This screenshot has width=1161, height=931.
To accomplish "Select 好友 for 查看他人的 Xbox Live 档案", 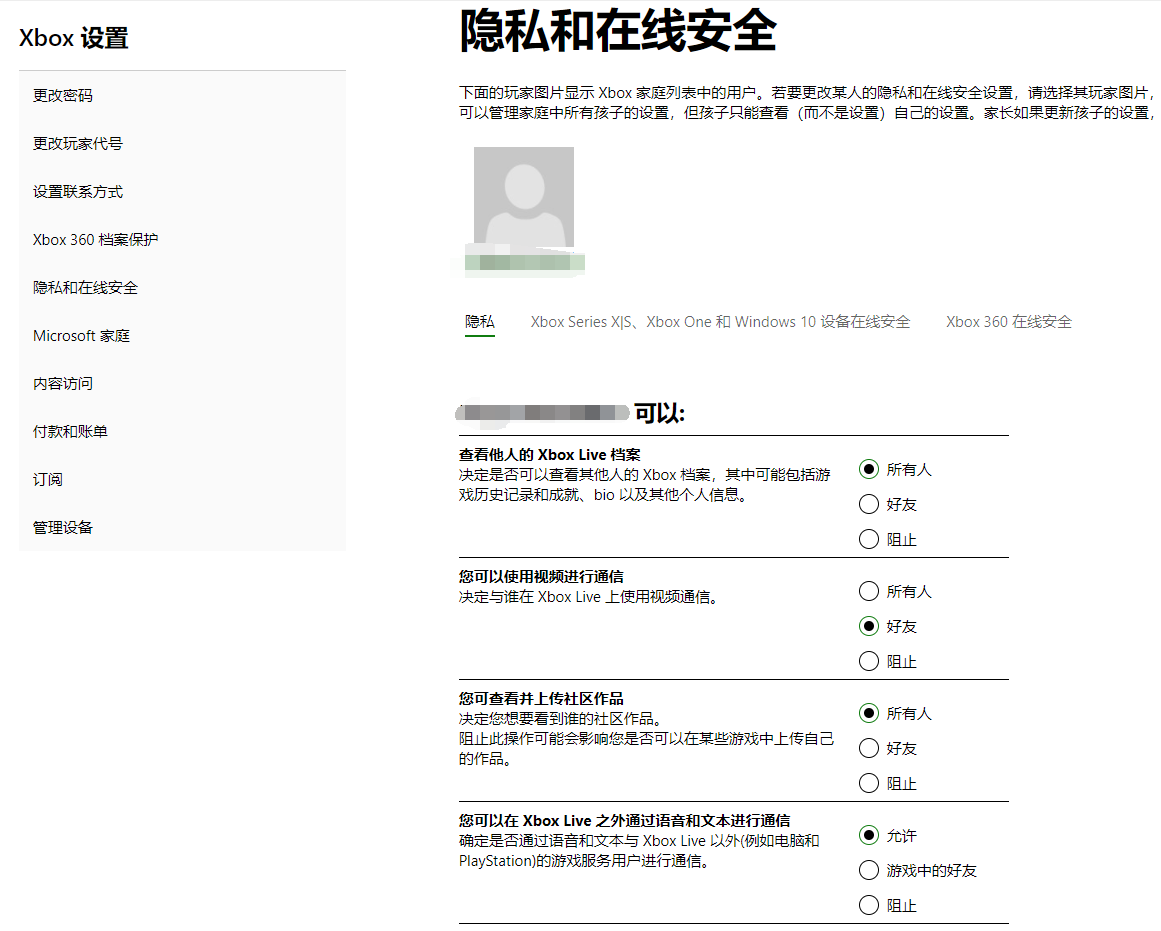I will (x=869, y=504).
